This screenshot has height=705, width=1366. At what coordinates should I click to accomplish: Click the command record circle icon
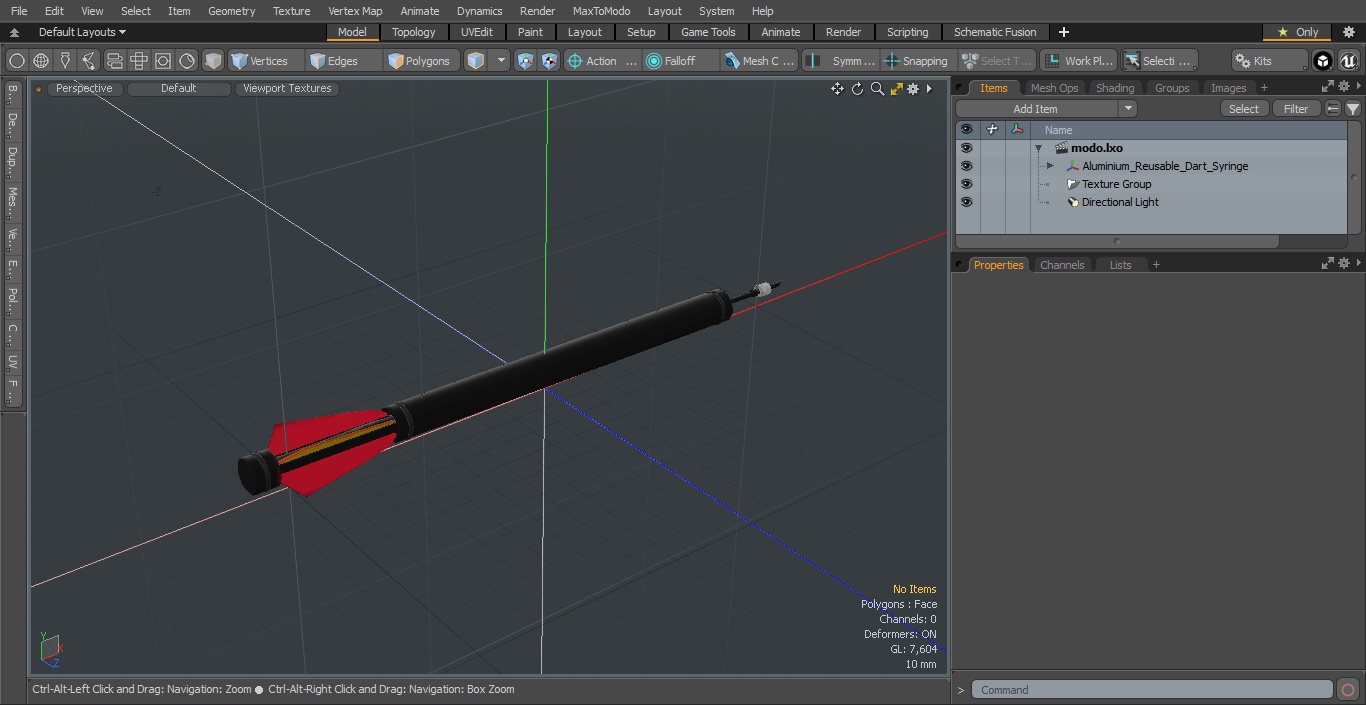point(1347,690)
